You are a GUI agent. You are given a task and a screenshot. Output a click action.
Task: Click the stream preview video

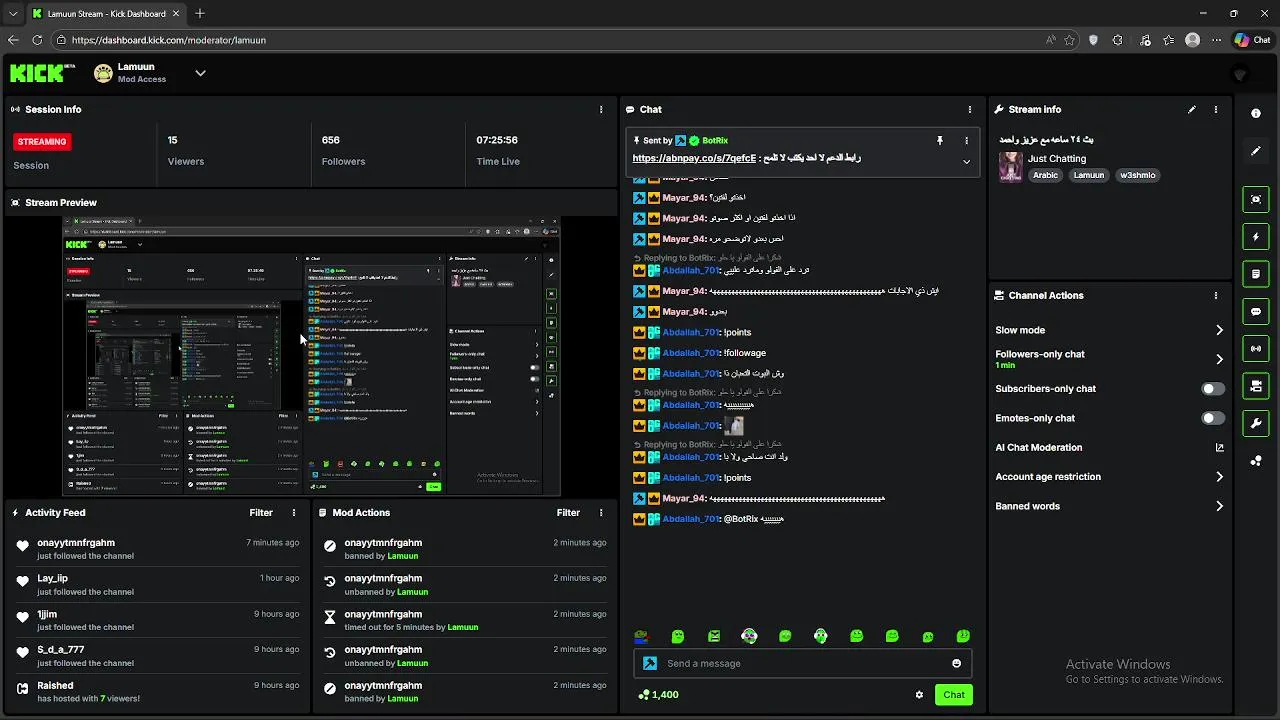[311, 356]
